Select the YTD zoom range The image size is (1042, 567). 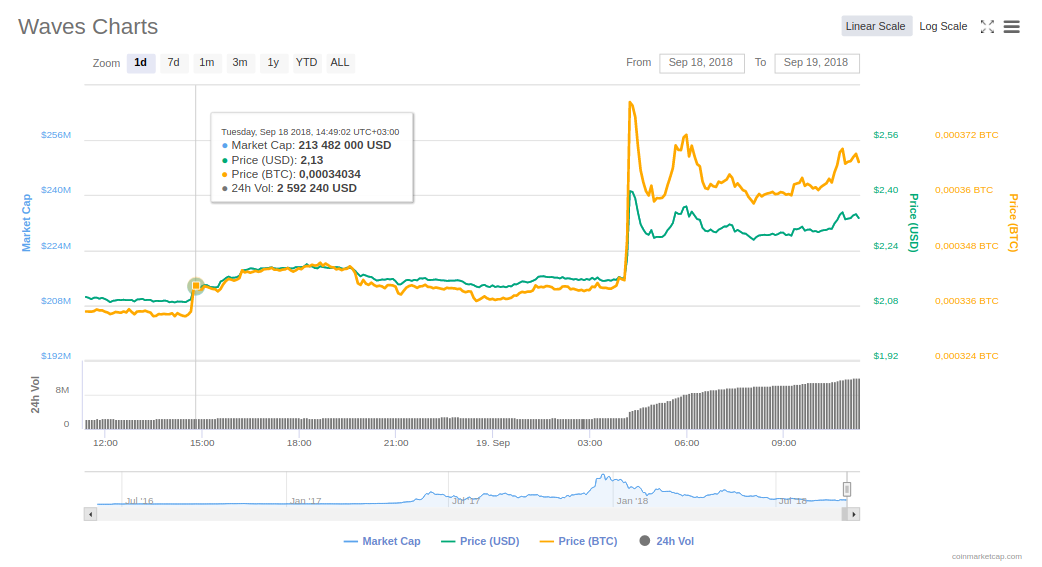[306, 62]
